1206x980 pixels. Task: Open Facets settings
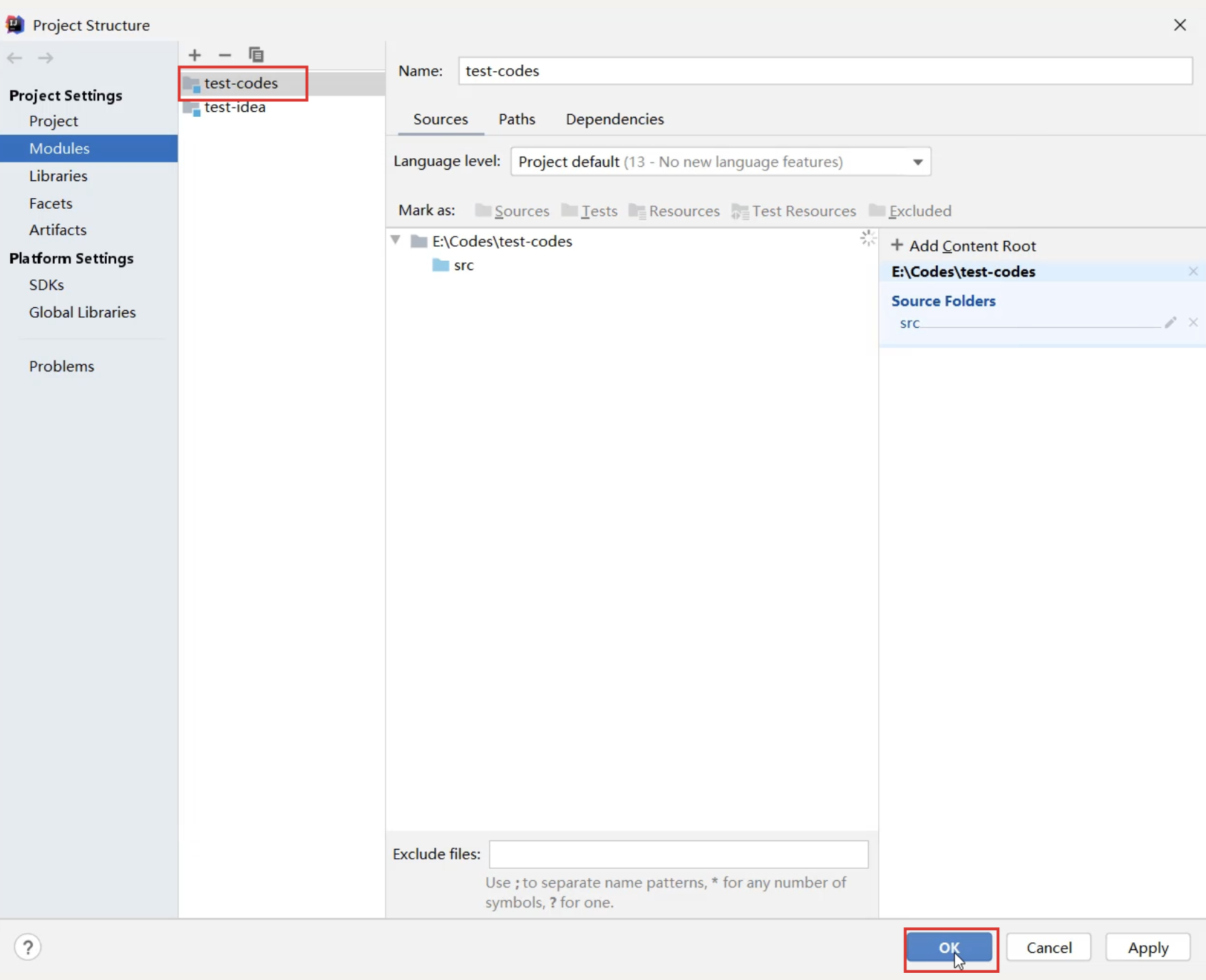pos(51,203)
